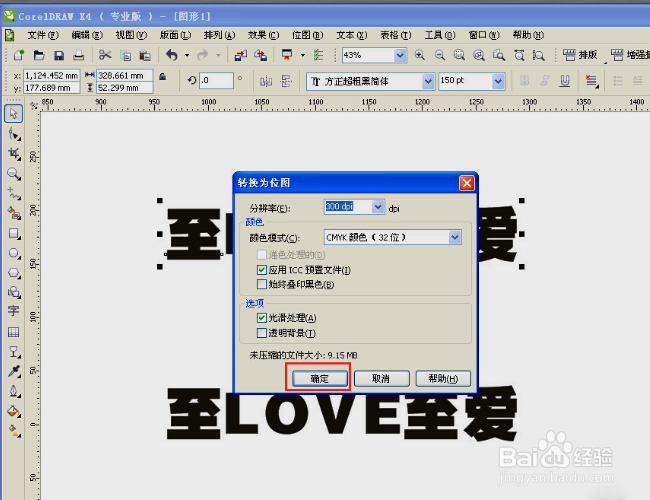This screenshot has width=650, height=500.
Task: Save the document with disk icon
Action: 59,55
